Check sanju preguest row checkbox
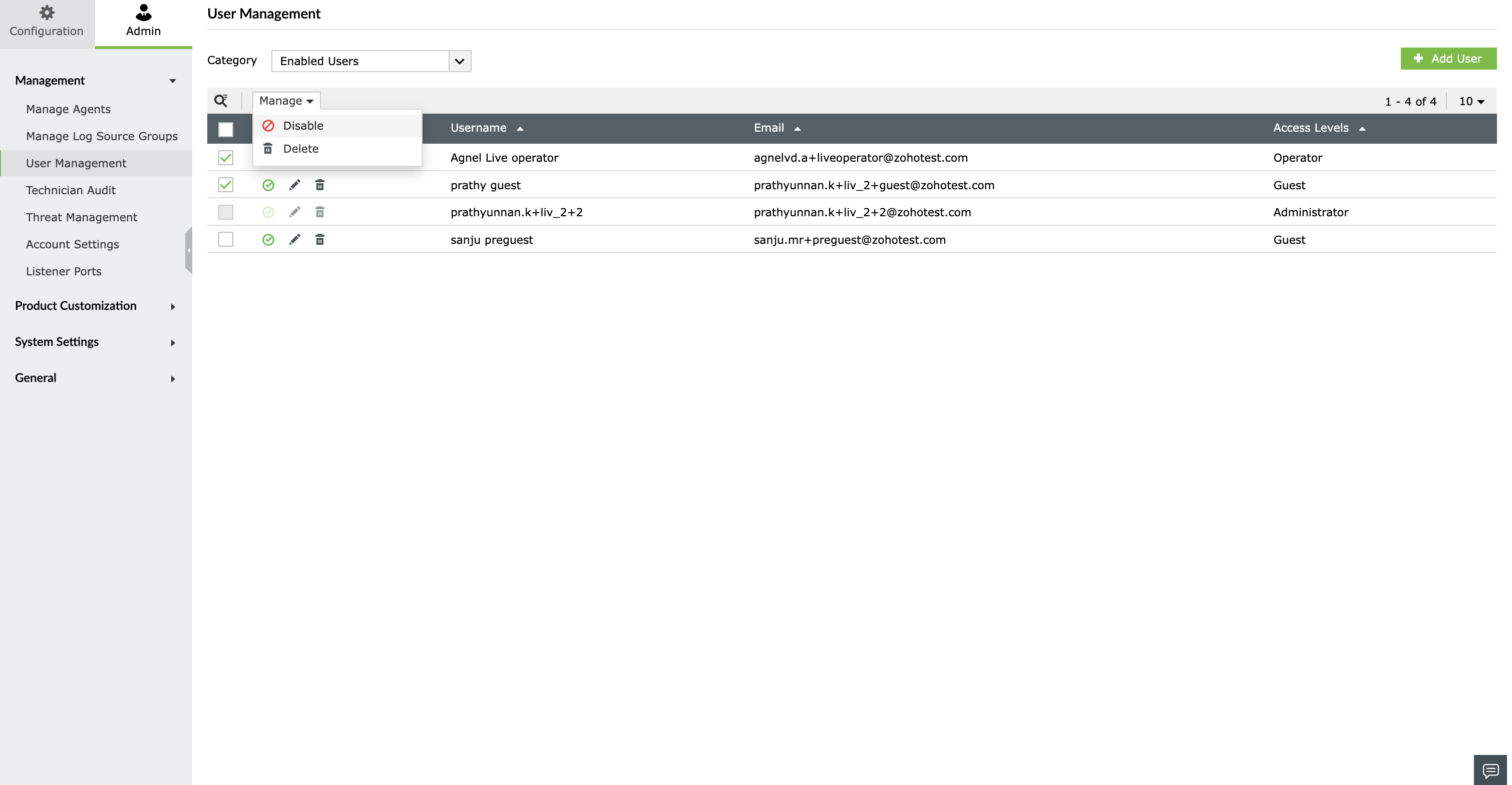 pos(225,239)
